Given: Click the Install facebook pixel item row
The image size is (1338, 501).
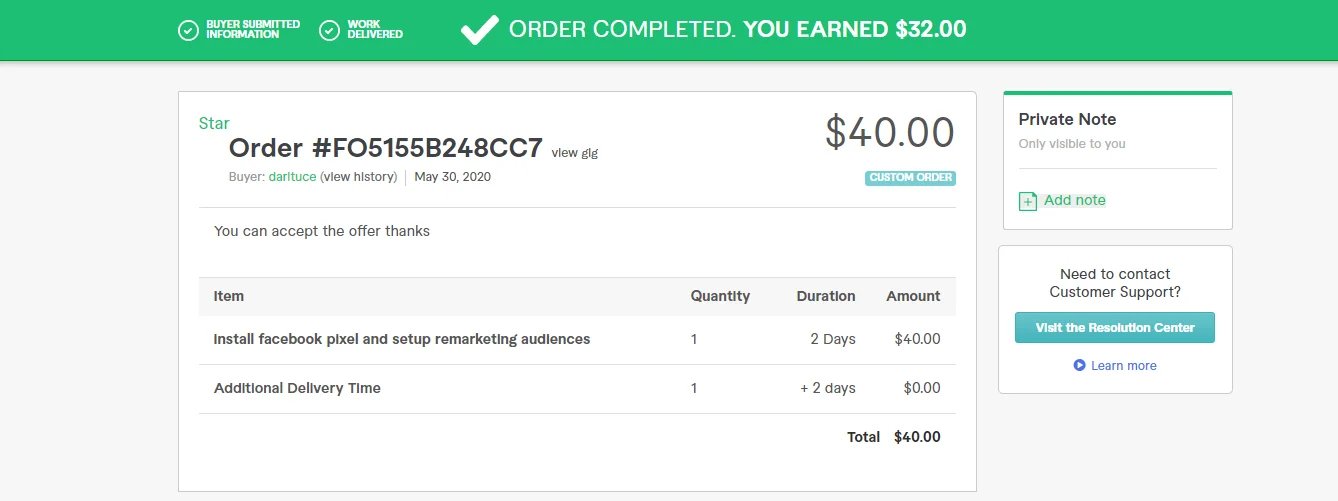Looking at the screenshot, I should (402, 339).
